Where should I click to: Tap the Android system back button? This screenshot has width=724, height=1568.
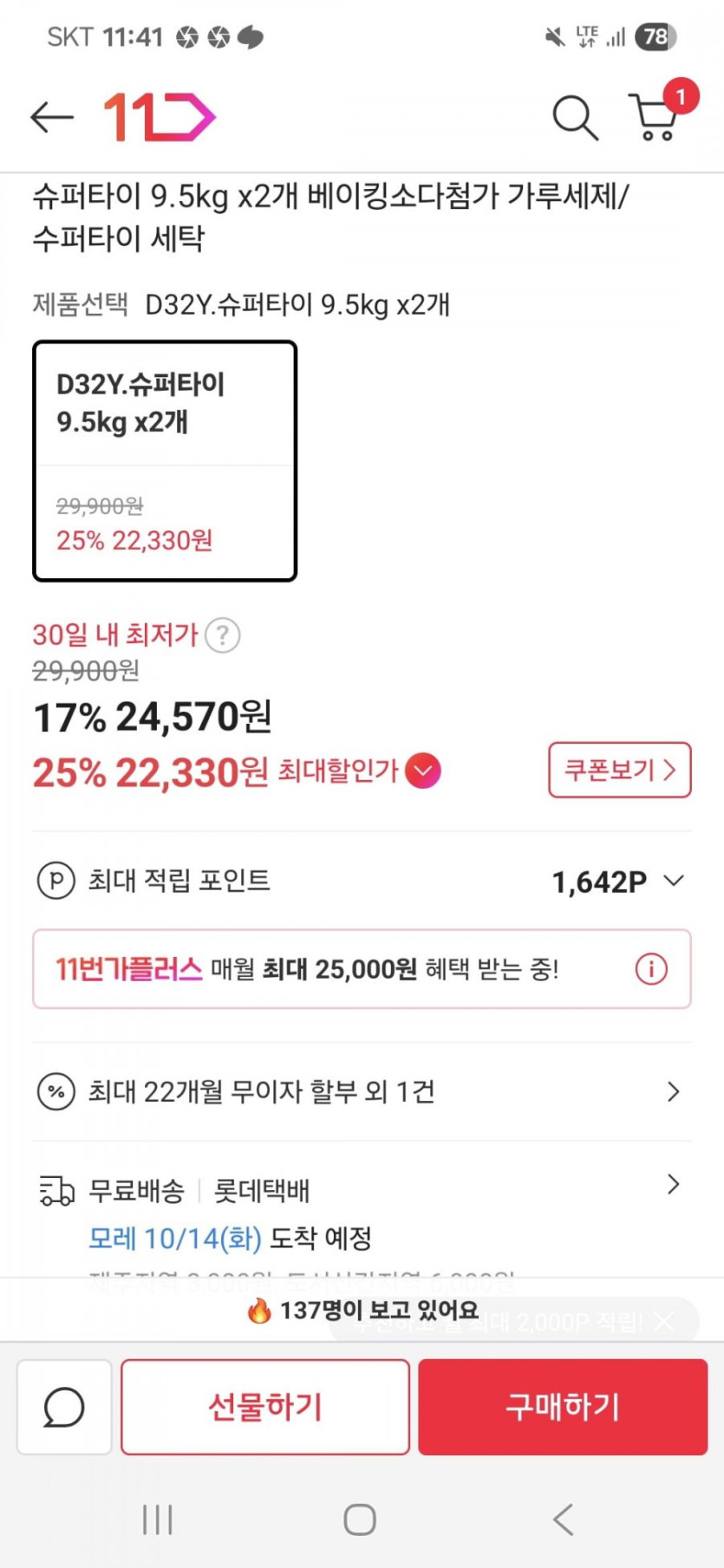(x=564, y=1519)
